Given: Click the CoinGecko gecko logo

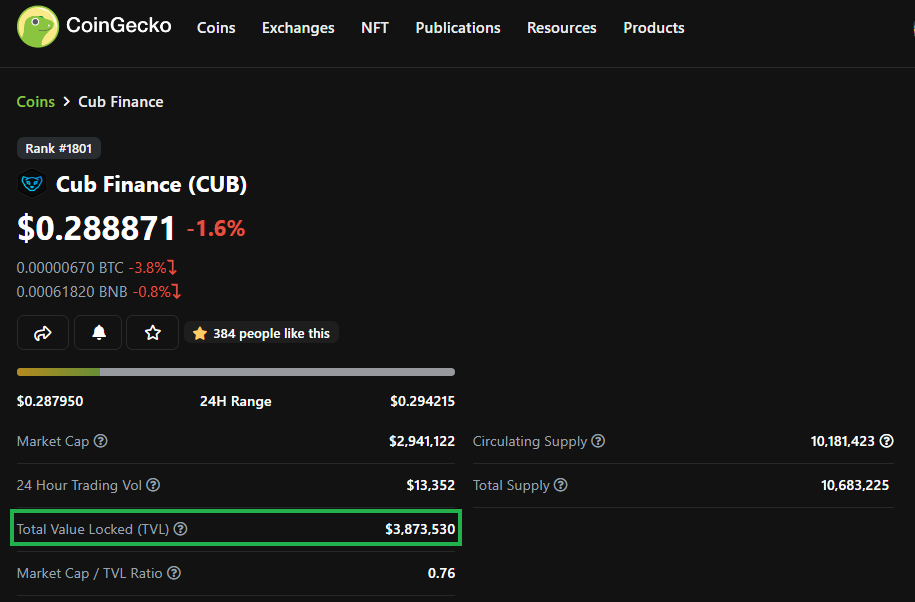Looking at the screenshot, I should [38, 27].
